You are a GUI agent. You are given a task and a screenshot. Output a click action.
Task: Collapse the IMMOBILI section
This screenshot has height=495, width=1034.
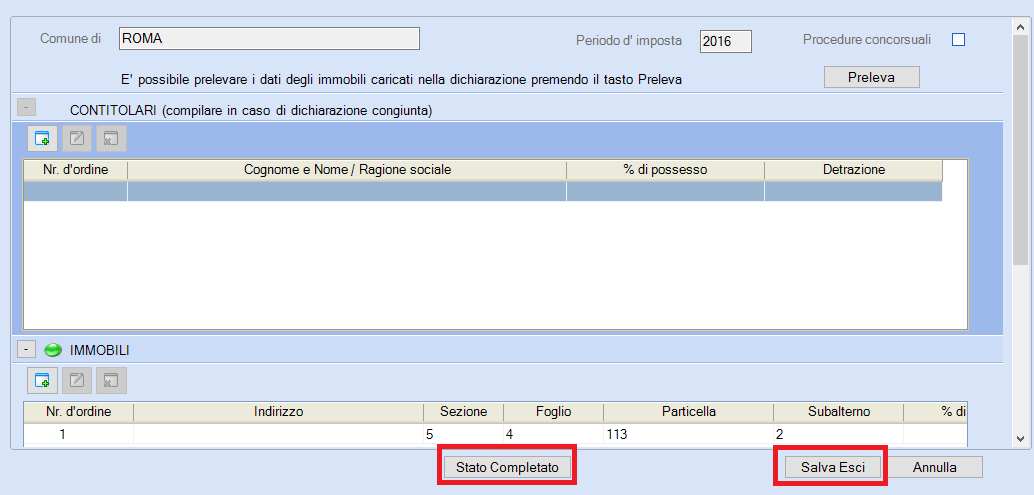click(x=26, y=349)
